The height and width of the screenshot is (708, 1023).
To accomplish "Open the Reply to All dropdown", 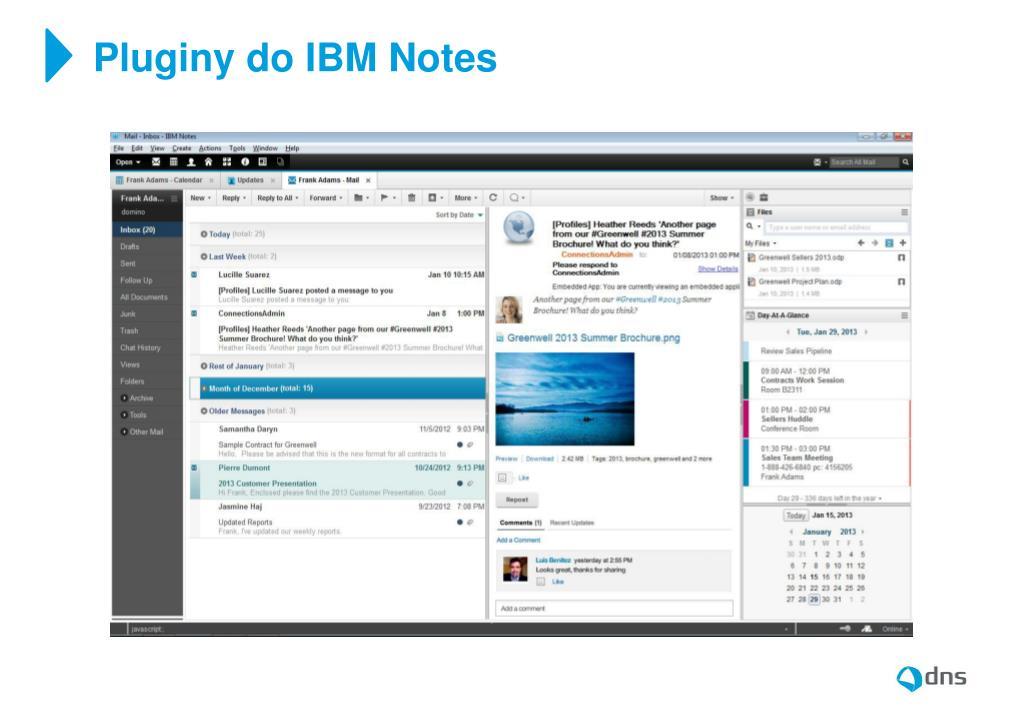I will (278, 198).
